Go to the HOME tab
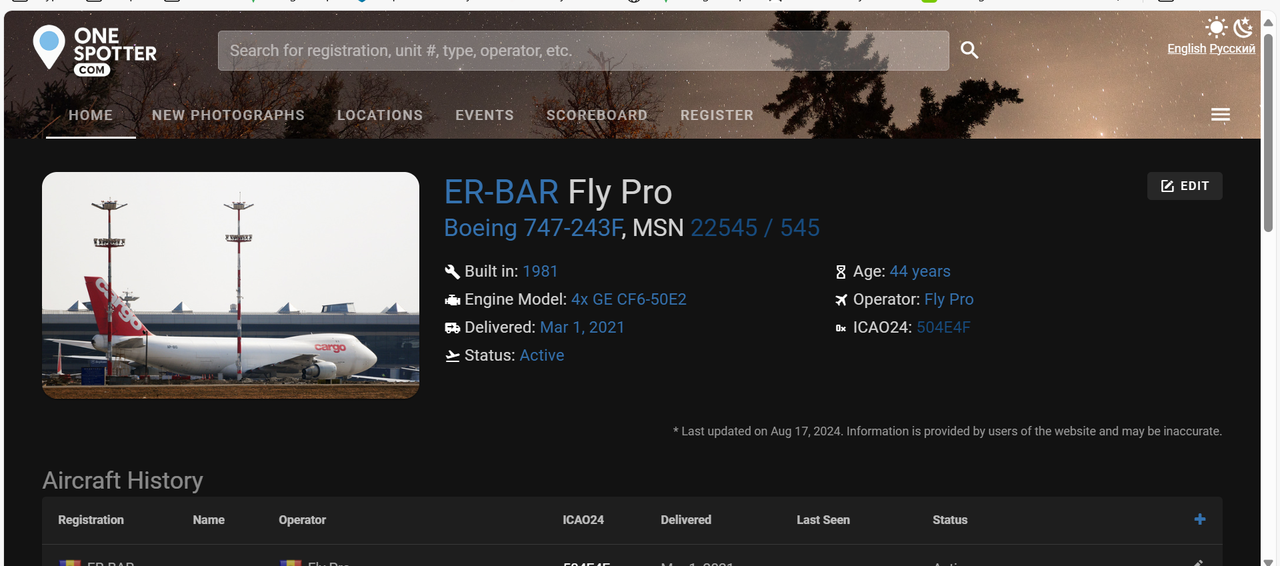Screen dimensions: 1280x566 coord(91,115)
